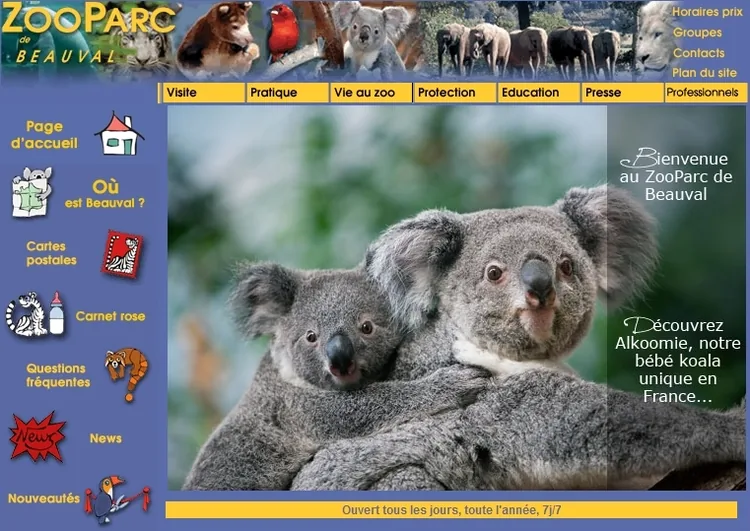Screen dimensions: 750x531
Task: Open the Nouveautés text link
Action: [x=44, y=498]
